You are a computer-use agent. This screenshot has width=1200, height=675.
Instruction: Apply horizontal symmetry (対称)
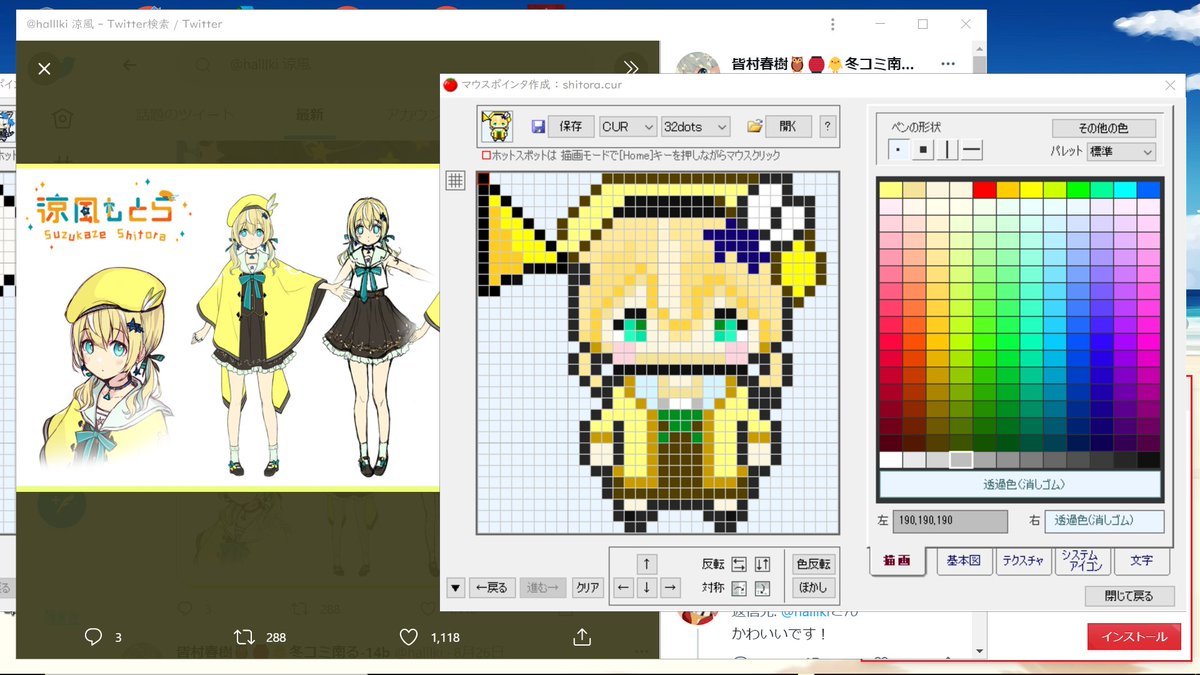pyautogui.click(x=739, y=588)
